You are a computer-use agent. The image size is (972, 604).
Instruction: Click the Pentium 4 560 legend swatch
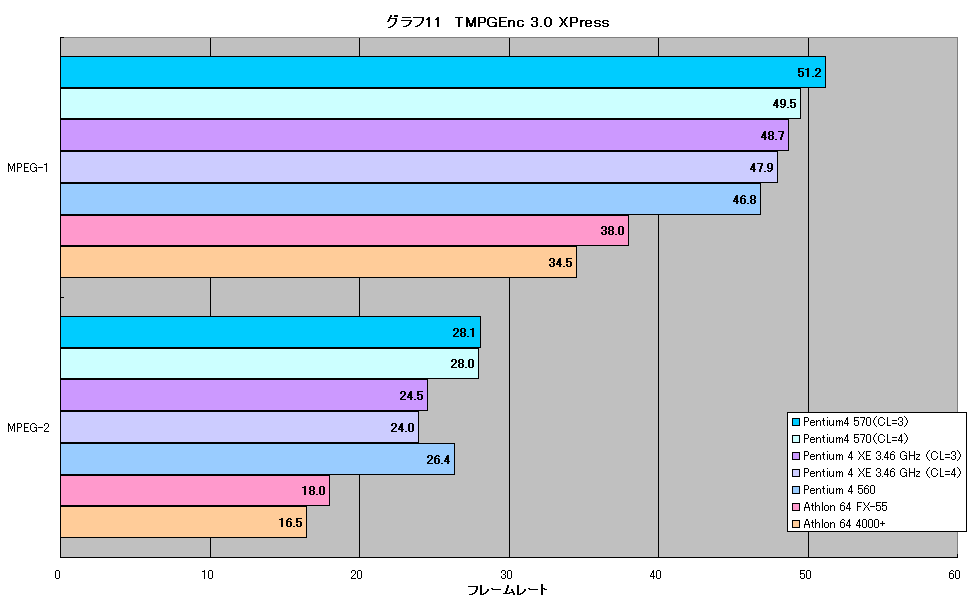pos(796,490)
